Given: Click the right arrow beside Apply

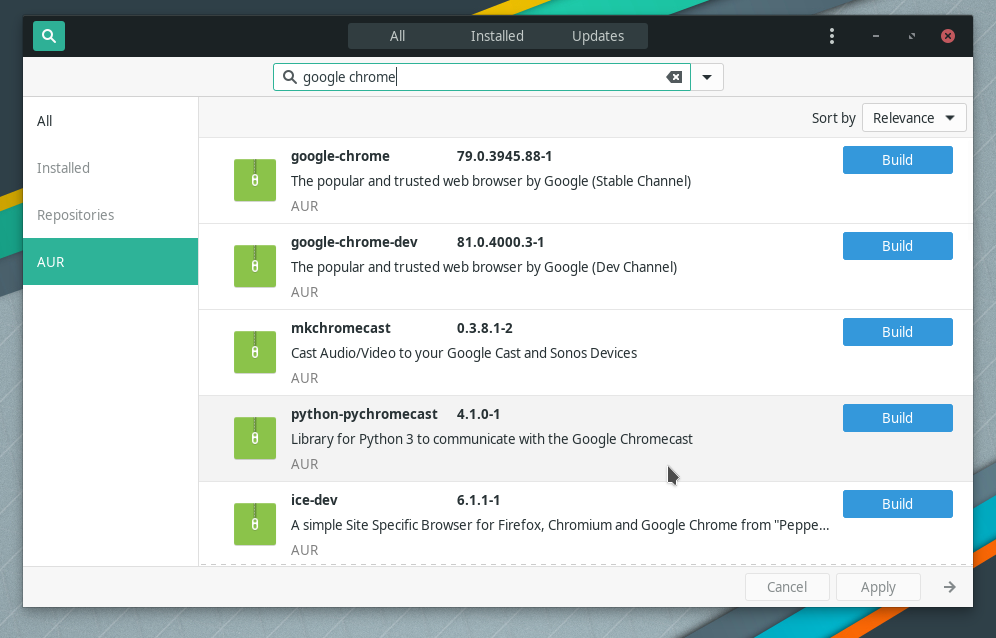Looking at the screenshot, I should tap(950, 587).
